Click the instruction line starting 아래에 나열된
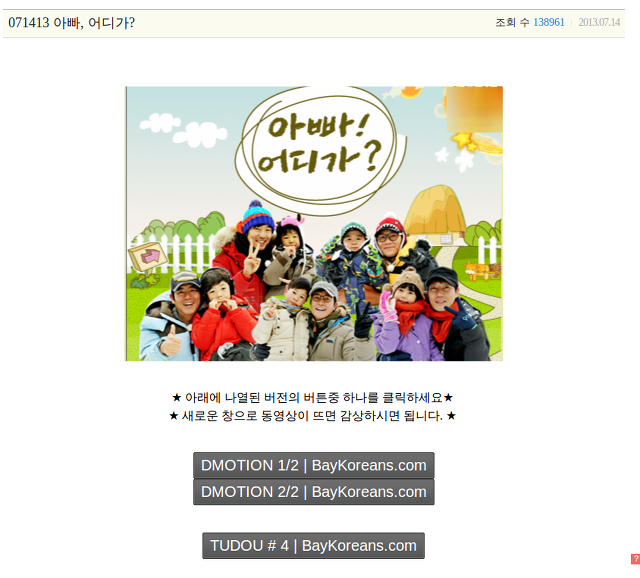The height and width of the screenshot is (578, 640). (313, 397)
